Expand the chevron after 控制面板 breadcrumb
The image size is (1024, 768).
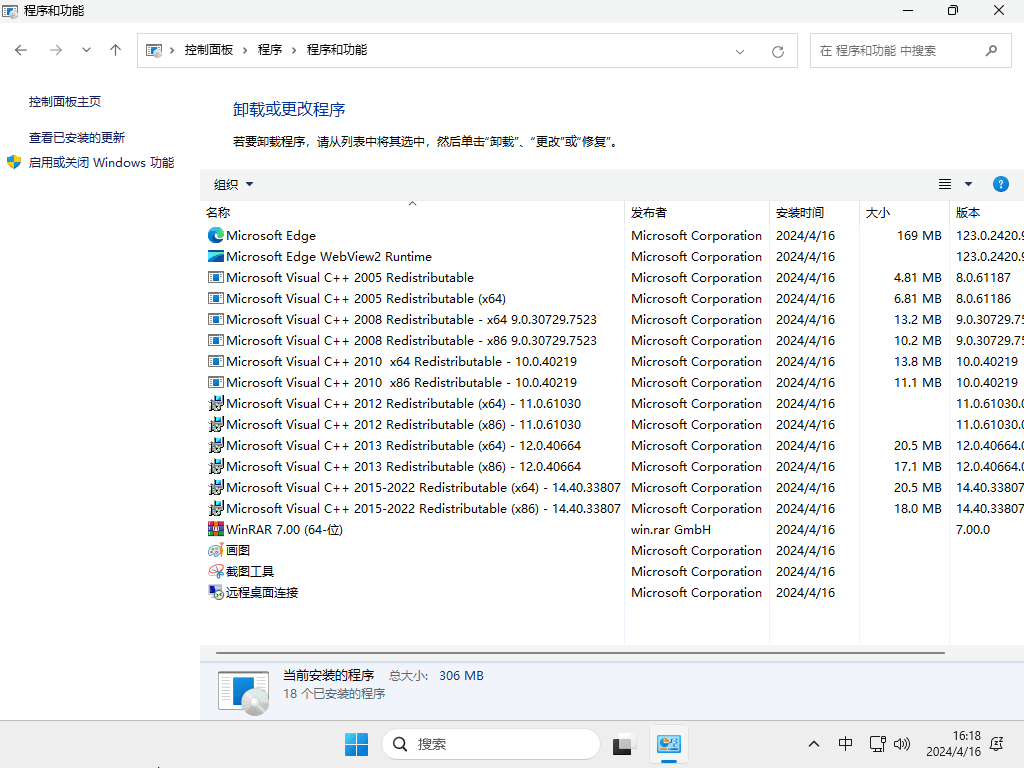click(x=245, y=50)
